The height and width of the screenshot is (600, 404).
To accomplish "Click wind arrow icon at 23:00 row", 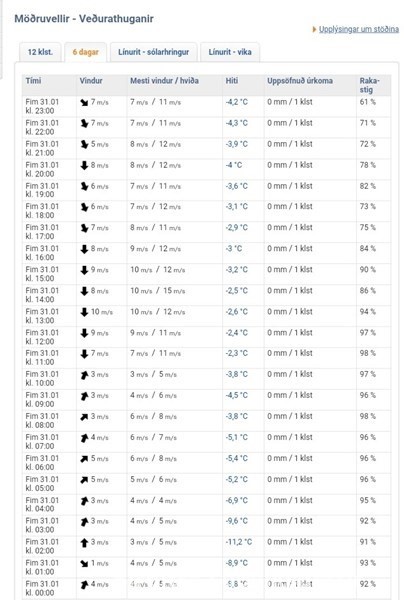I will pos(84,102).
